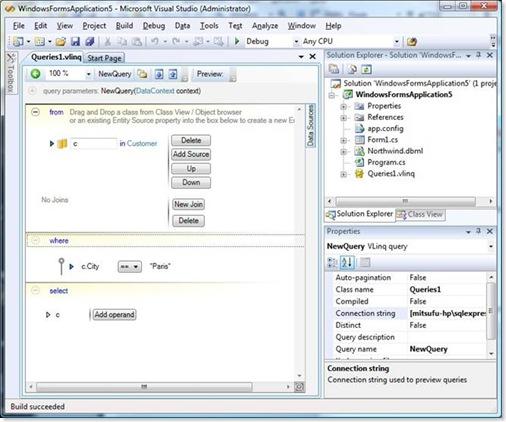This screenshot has width=506, height=422.
Task: Click the Alphabetical sort icon in Properties
Action: click(x=347, y=263)
